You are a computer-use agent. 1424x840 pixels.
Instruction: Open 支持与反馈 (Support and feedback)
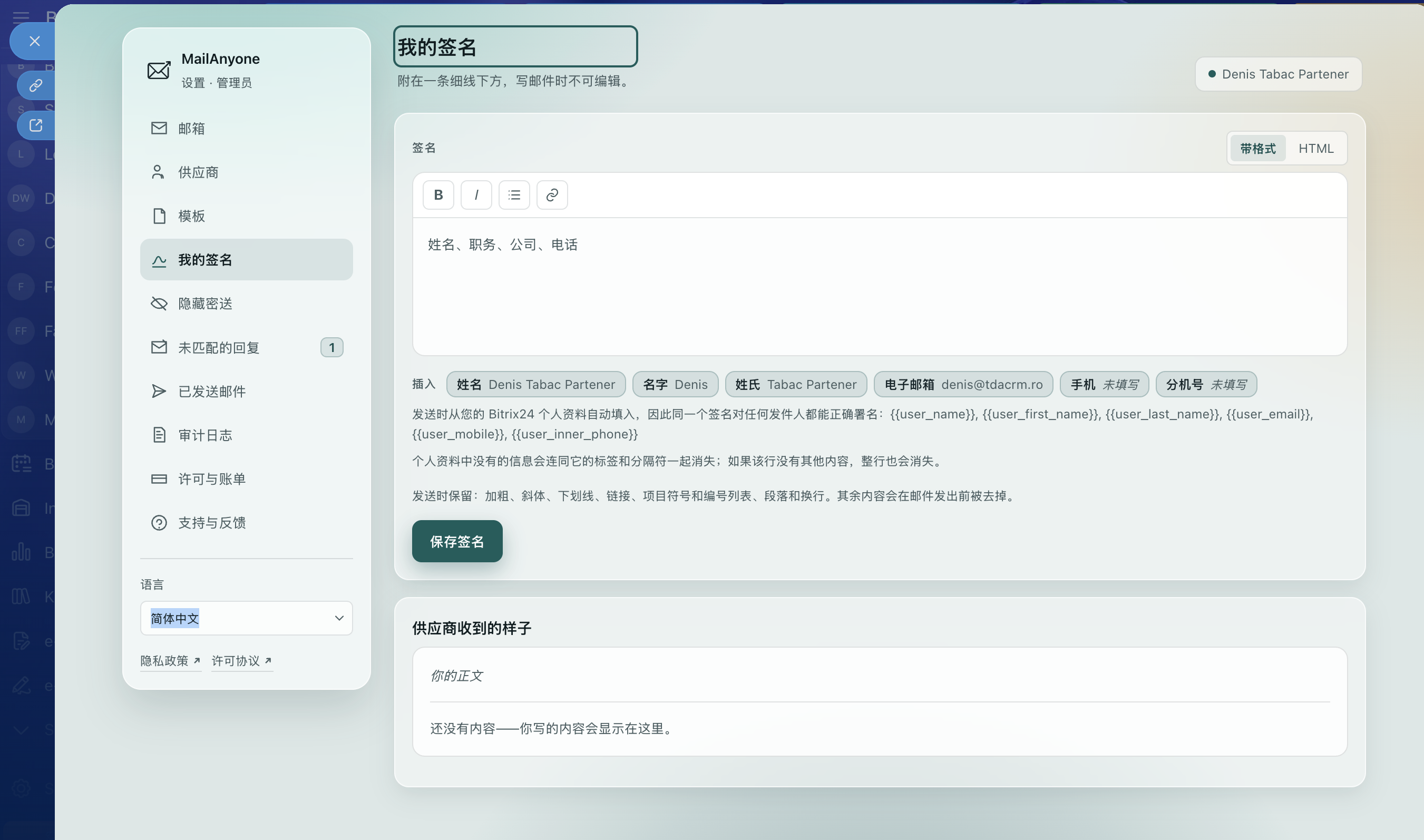(x=246, y=522)
